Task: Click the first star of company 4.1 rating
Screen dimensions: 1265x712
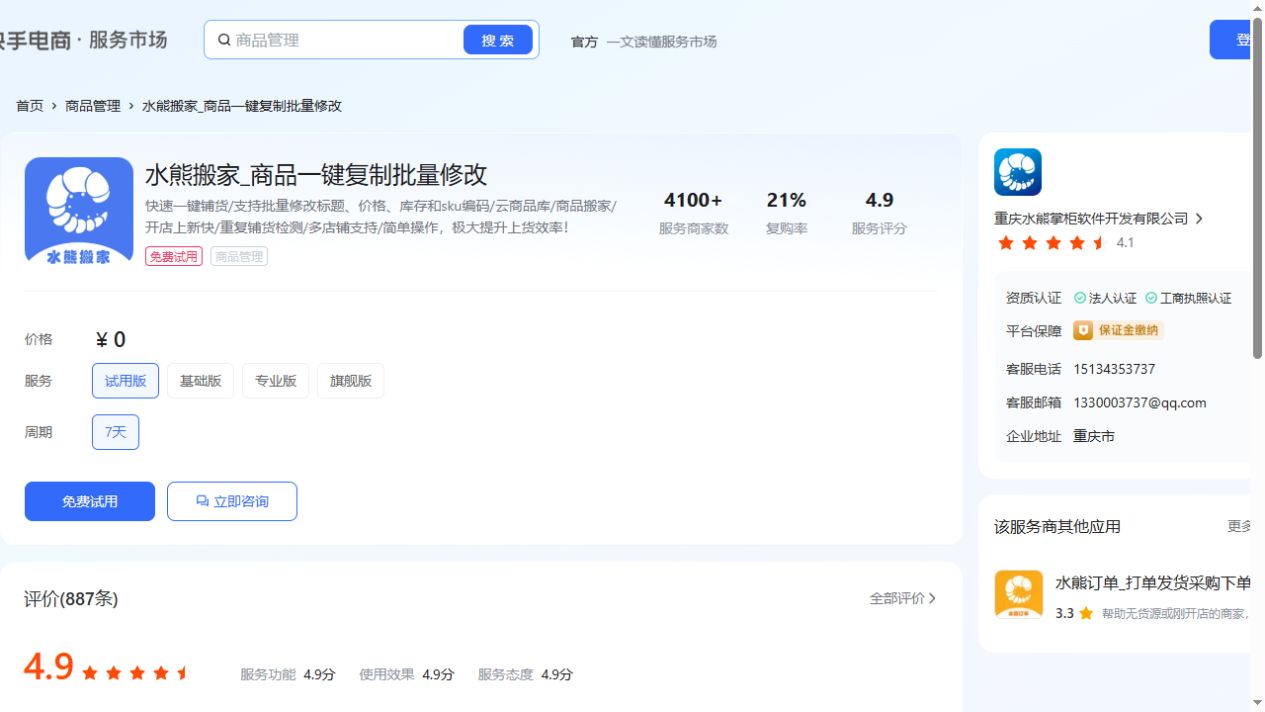Action: [1006, 243]
